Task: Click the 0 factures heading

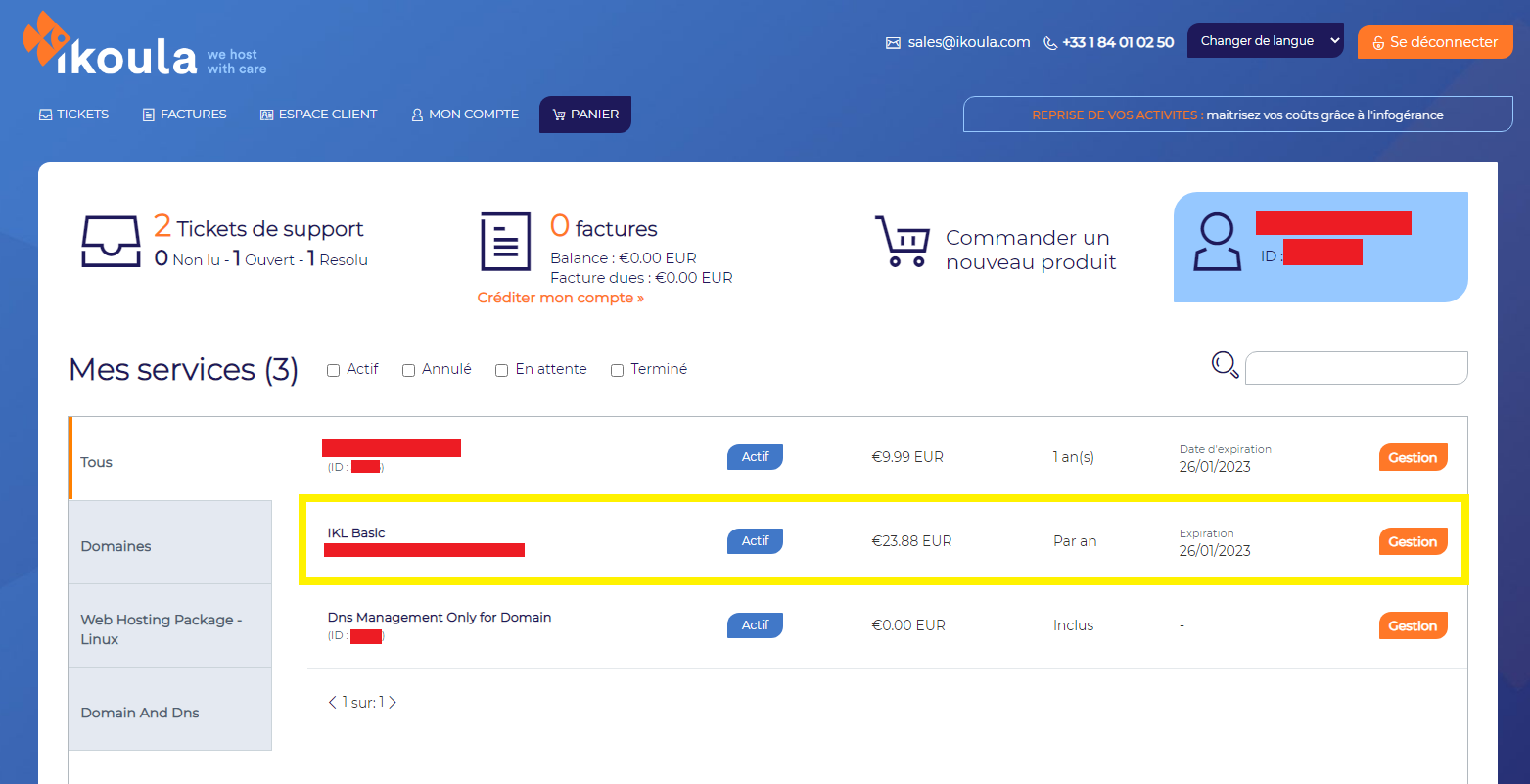Action: (x=603, y=227)
